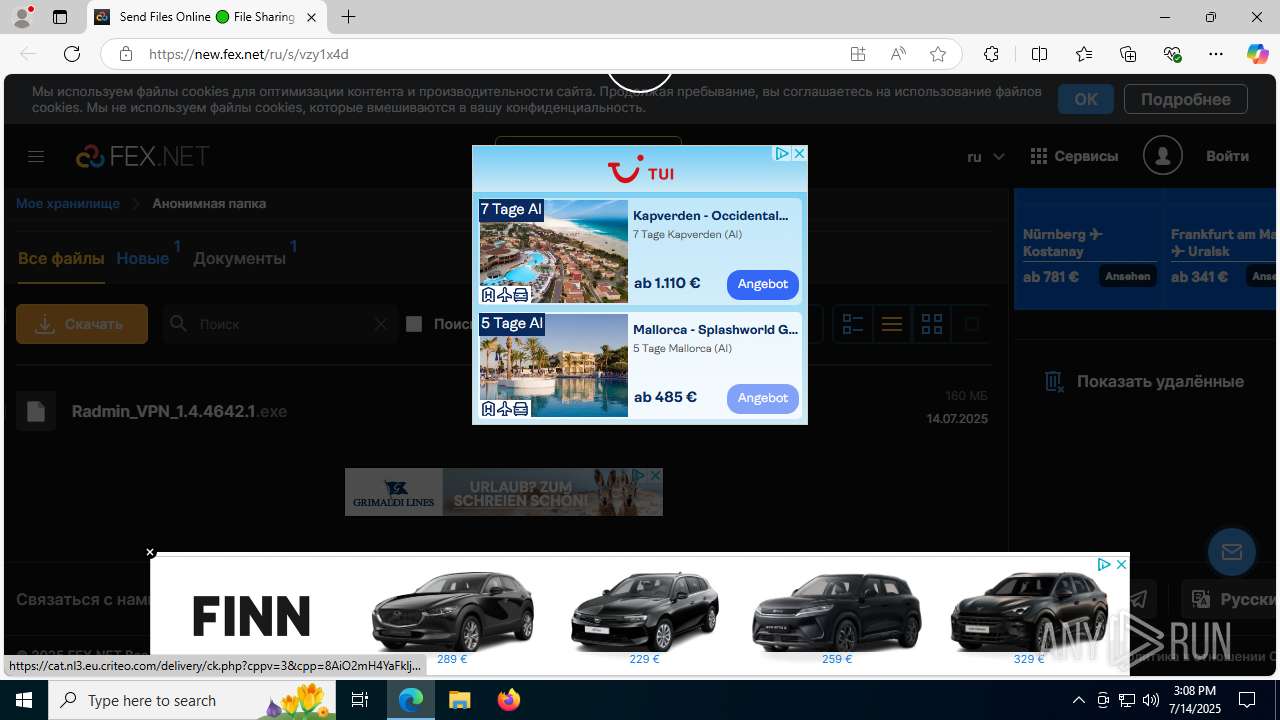1280x720 pixels.
Task: Clear the search field with X
Action: tap(380, 324)
